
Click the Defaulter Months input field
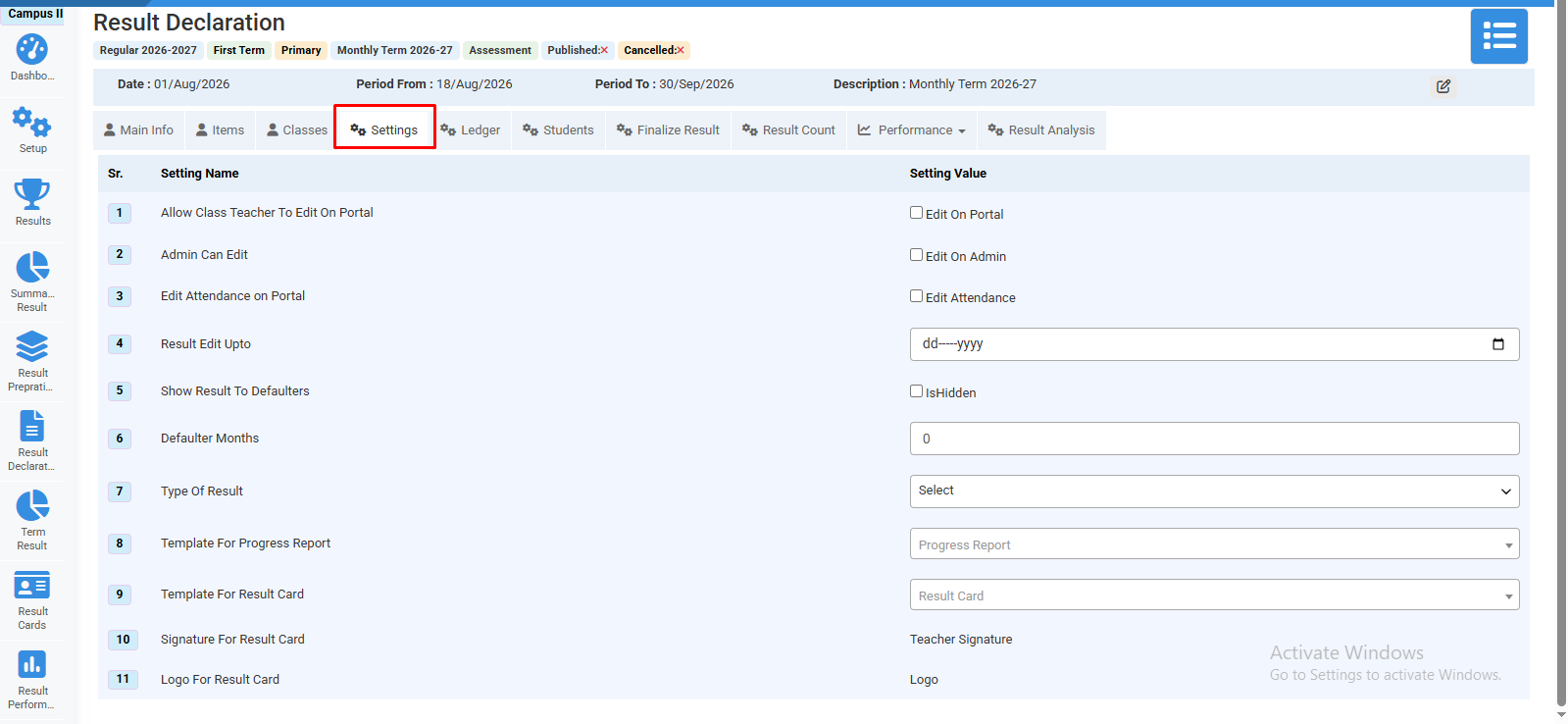[1214, 439]
